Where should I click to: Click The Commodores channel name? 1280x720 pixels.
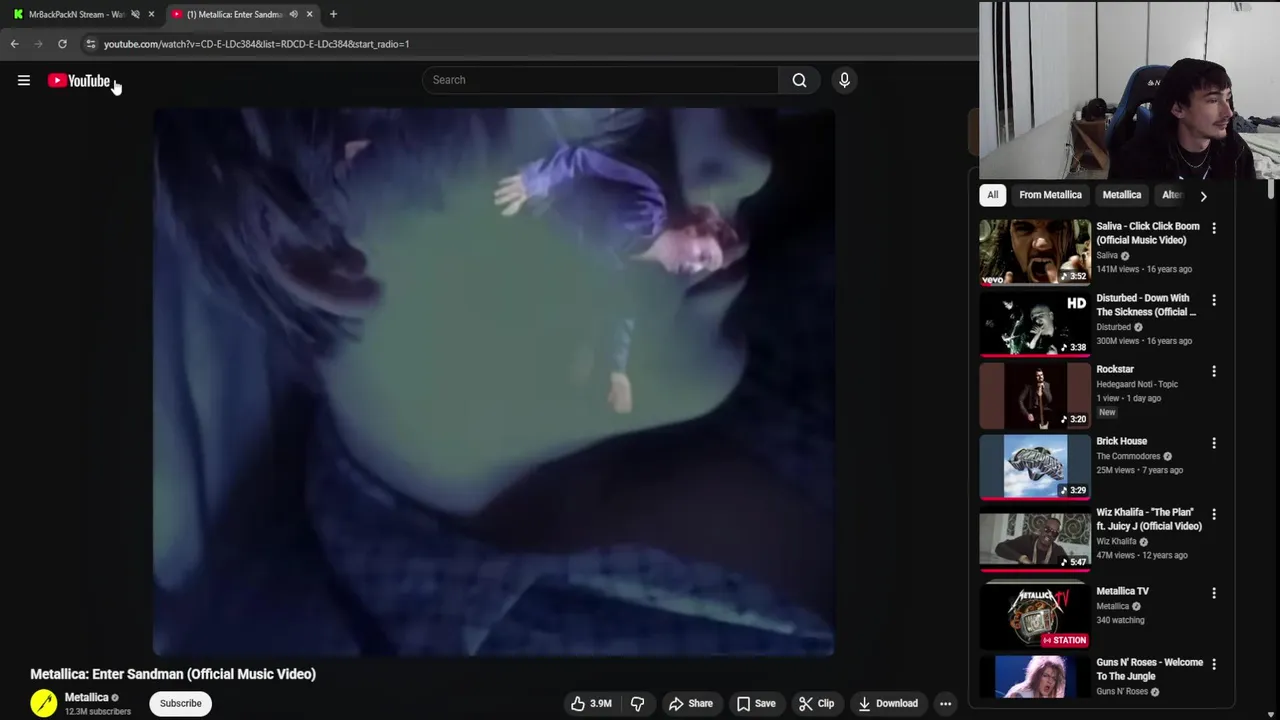(1128, 456)
